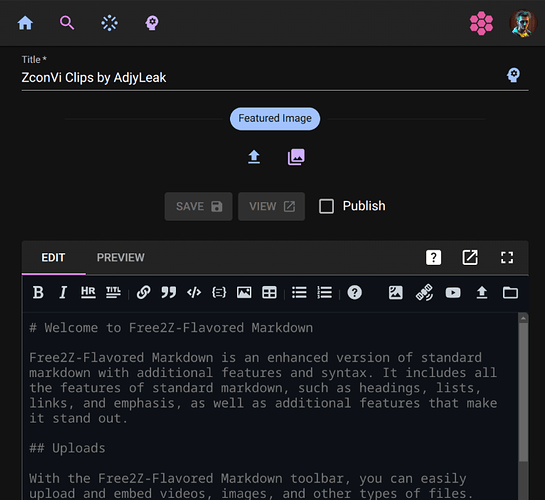Go to the Home icon in the top bar

coord(25,23)
